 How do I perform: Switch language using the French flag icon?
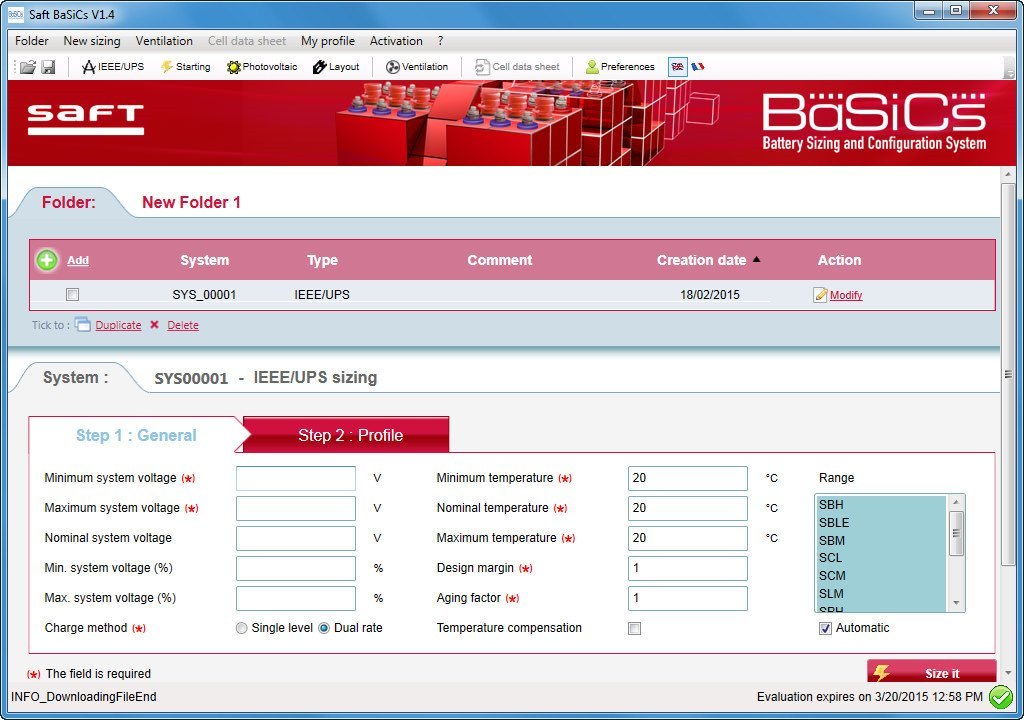[698, 66]
